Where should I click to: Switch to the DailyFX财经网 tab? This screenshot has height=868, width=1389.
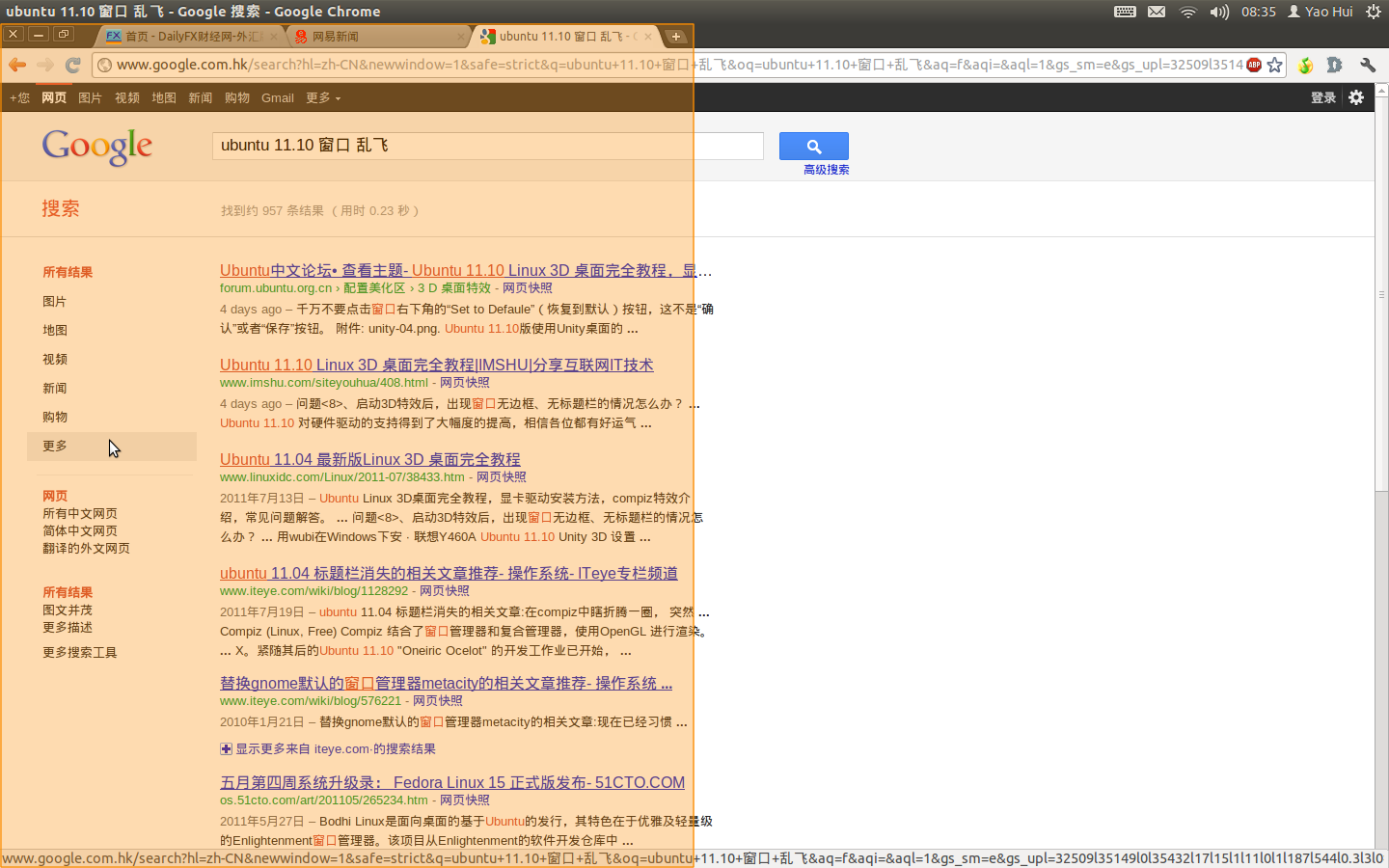(x=191, y=37)
